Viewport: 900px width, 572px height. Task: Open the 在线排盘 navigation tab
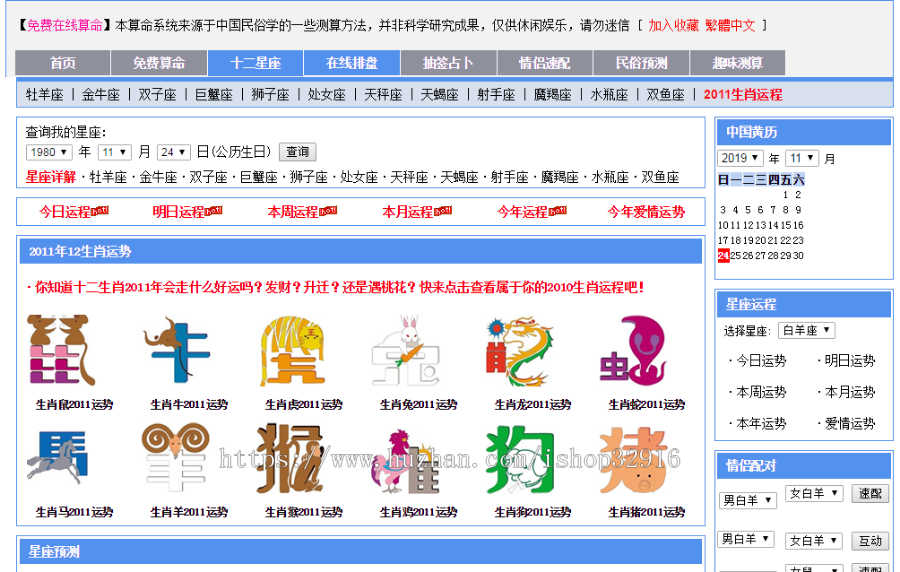tap(352, 63)
